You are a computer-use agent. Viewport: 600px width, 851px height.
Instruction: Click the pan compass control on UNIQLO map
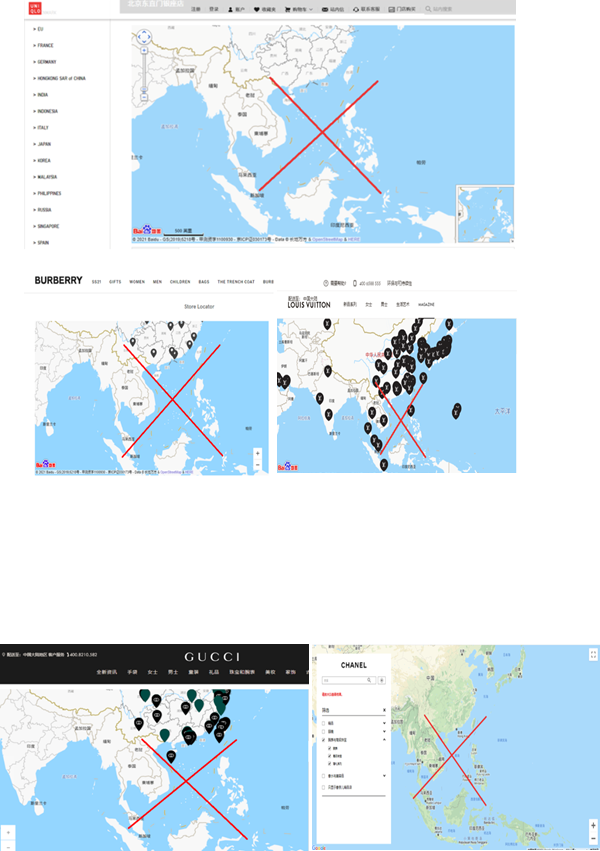pyautogui.click(x=144, y=37)
